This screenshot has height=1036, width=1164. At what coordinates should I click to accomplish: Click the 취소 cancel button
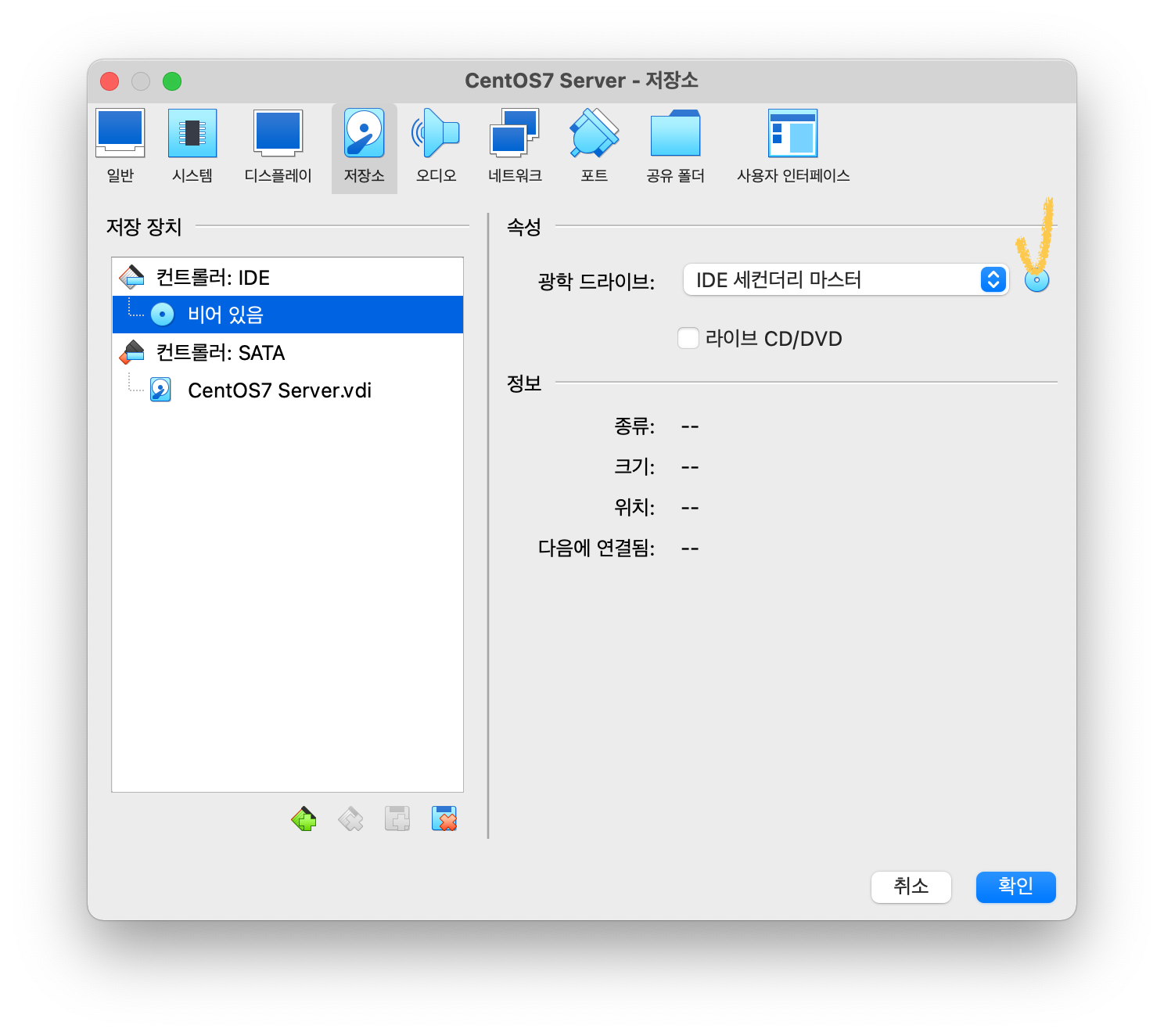[911, 887]
